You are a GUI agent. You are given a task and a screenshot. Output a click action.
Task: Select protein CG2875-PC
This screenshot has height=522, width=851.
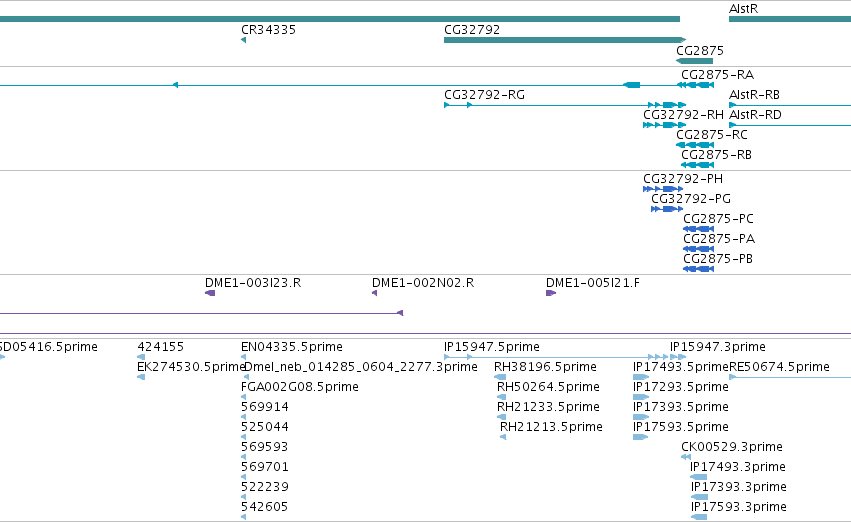718,219
